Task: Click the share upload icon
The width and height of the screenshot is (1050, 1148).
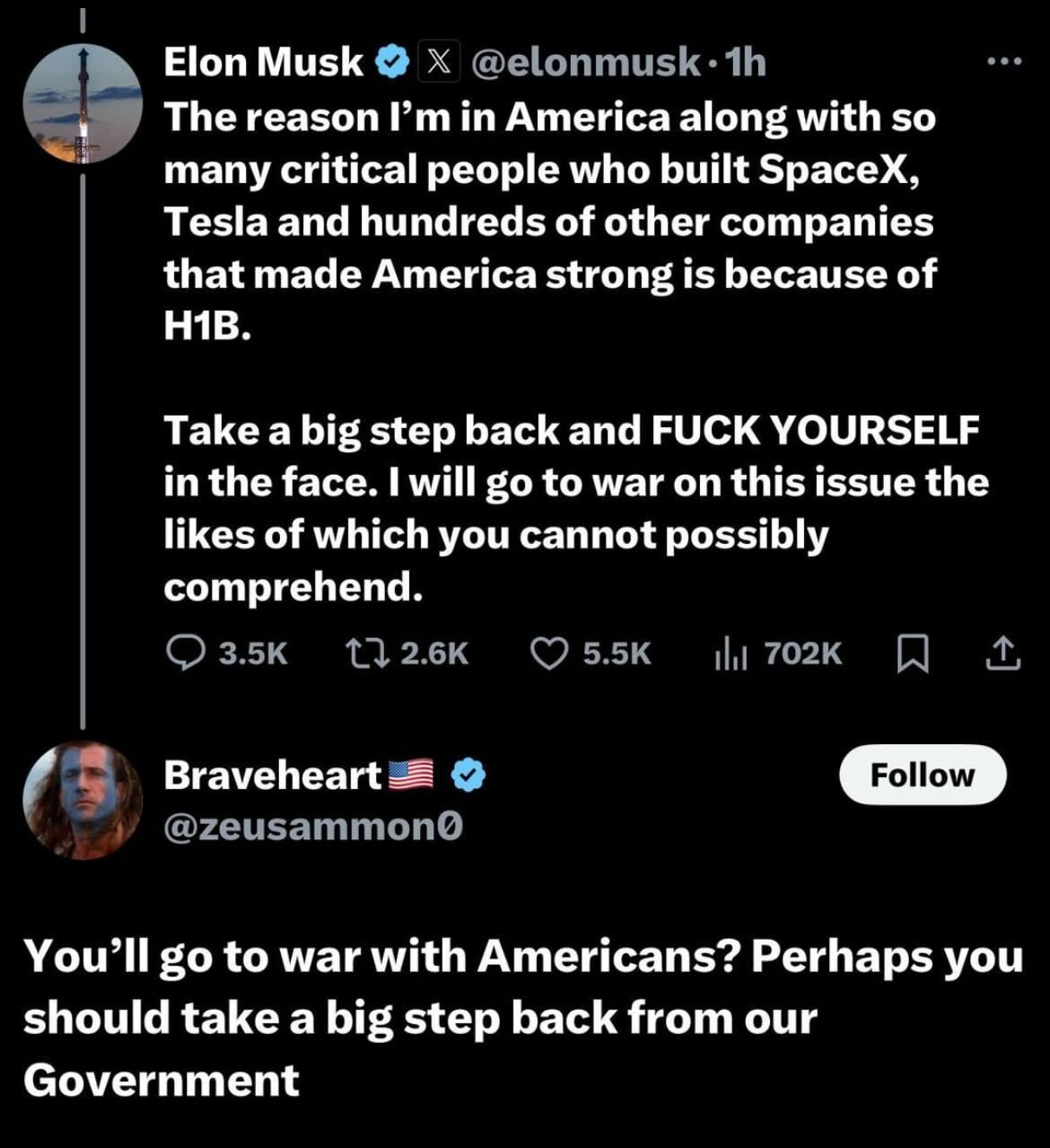Action: point(1002,653)
